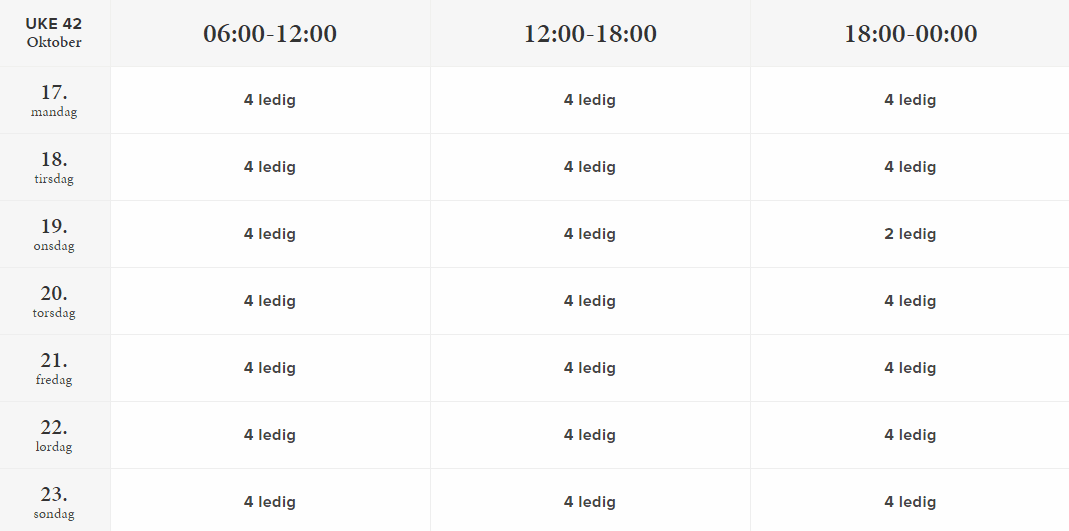Select Tuesday 18 evening 18:00-00:00 slot
The image size is (1069, 531).
point(910,167)
